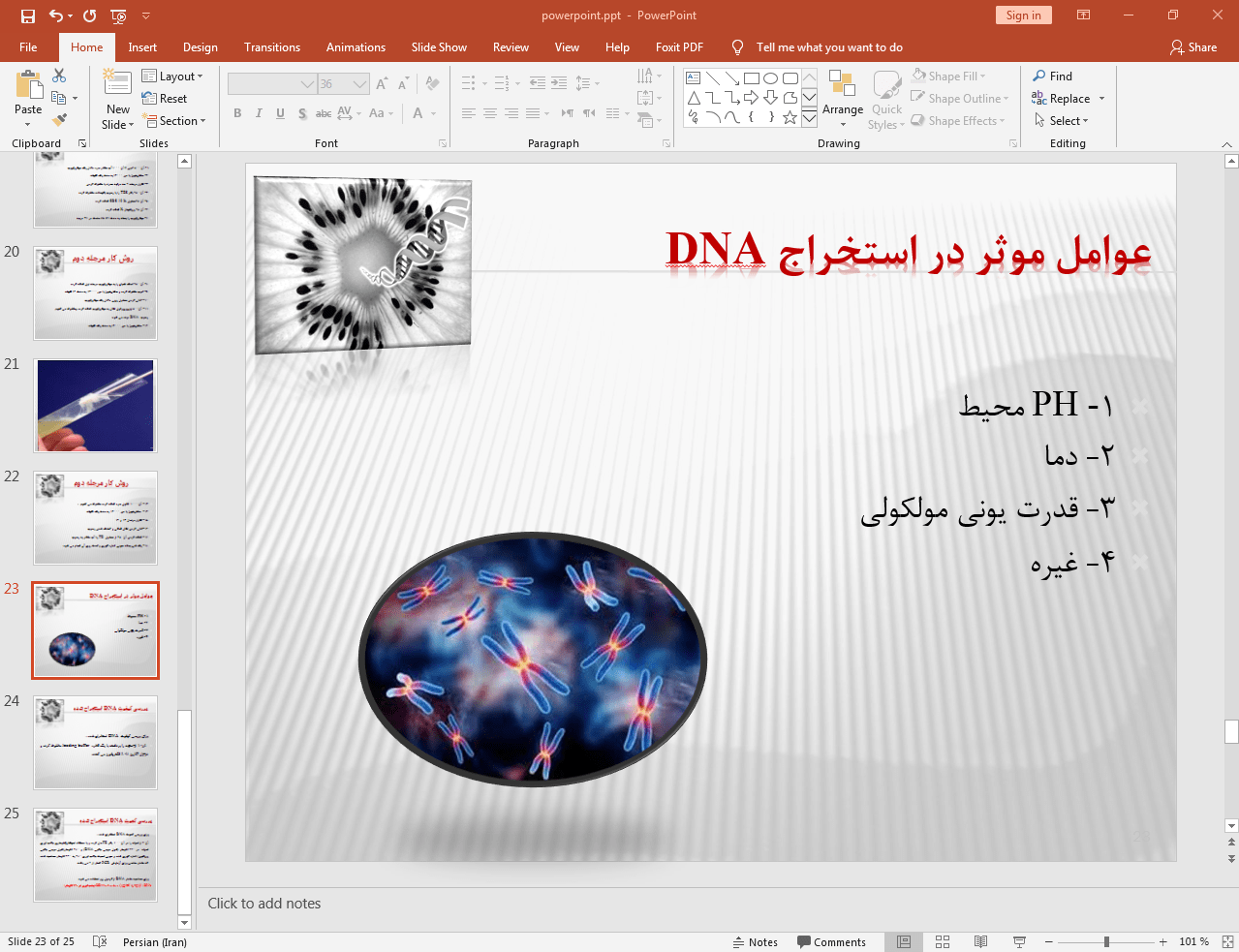Switch to Slide Sorter view
The width and height of the screenshot is (1239, 952).
pos(943,941)
